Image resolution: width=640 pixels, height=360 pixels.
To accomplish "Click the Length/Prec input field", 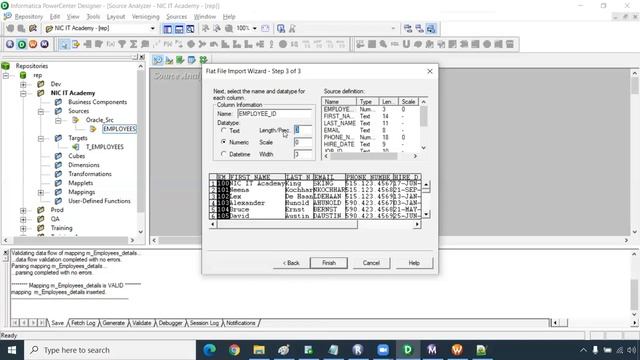I will click(x=302, y=130).
